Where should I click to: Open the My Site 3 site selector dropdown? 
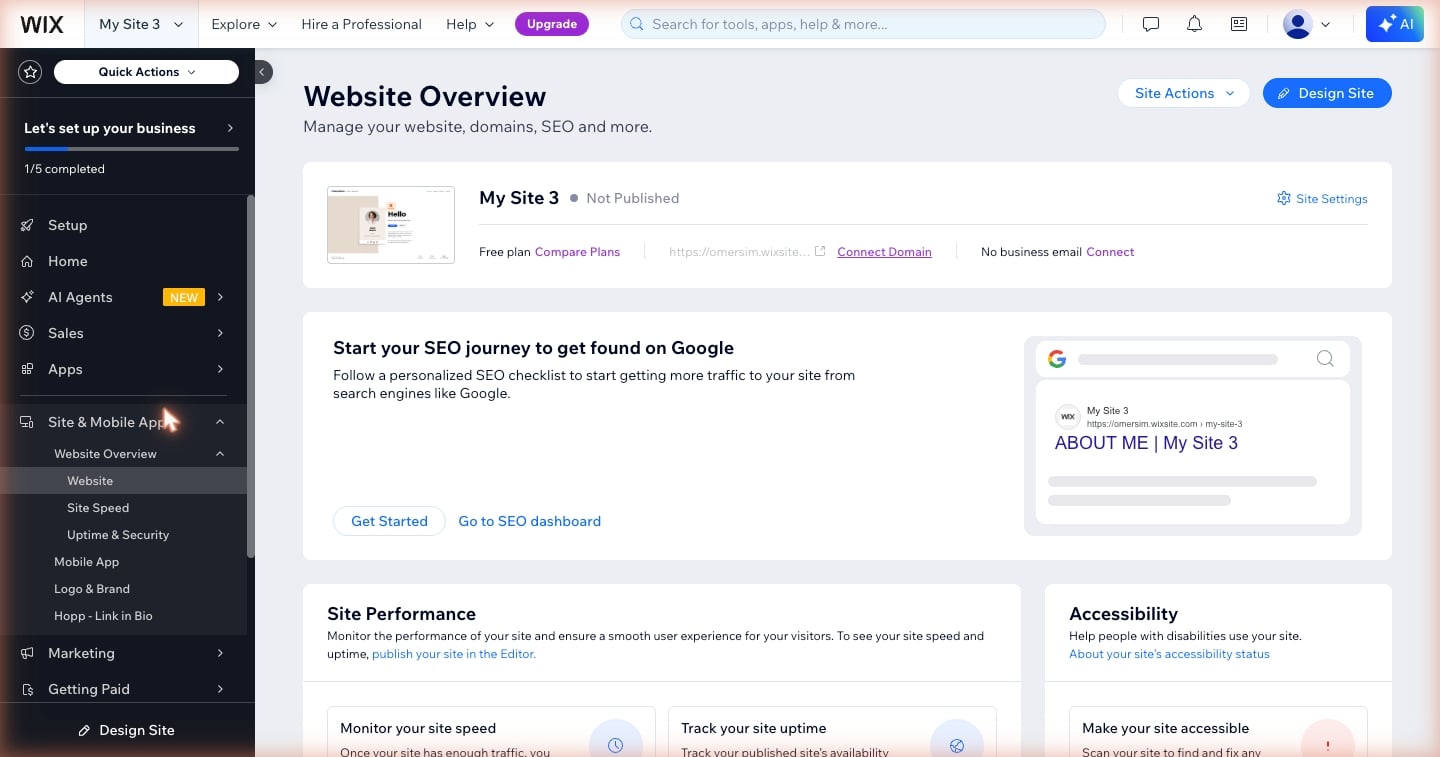(x=140, y=24)
